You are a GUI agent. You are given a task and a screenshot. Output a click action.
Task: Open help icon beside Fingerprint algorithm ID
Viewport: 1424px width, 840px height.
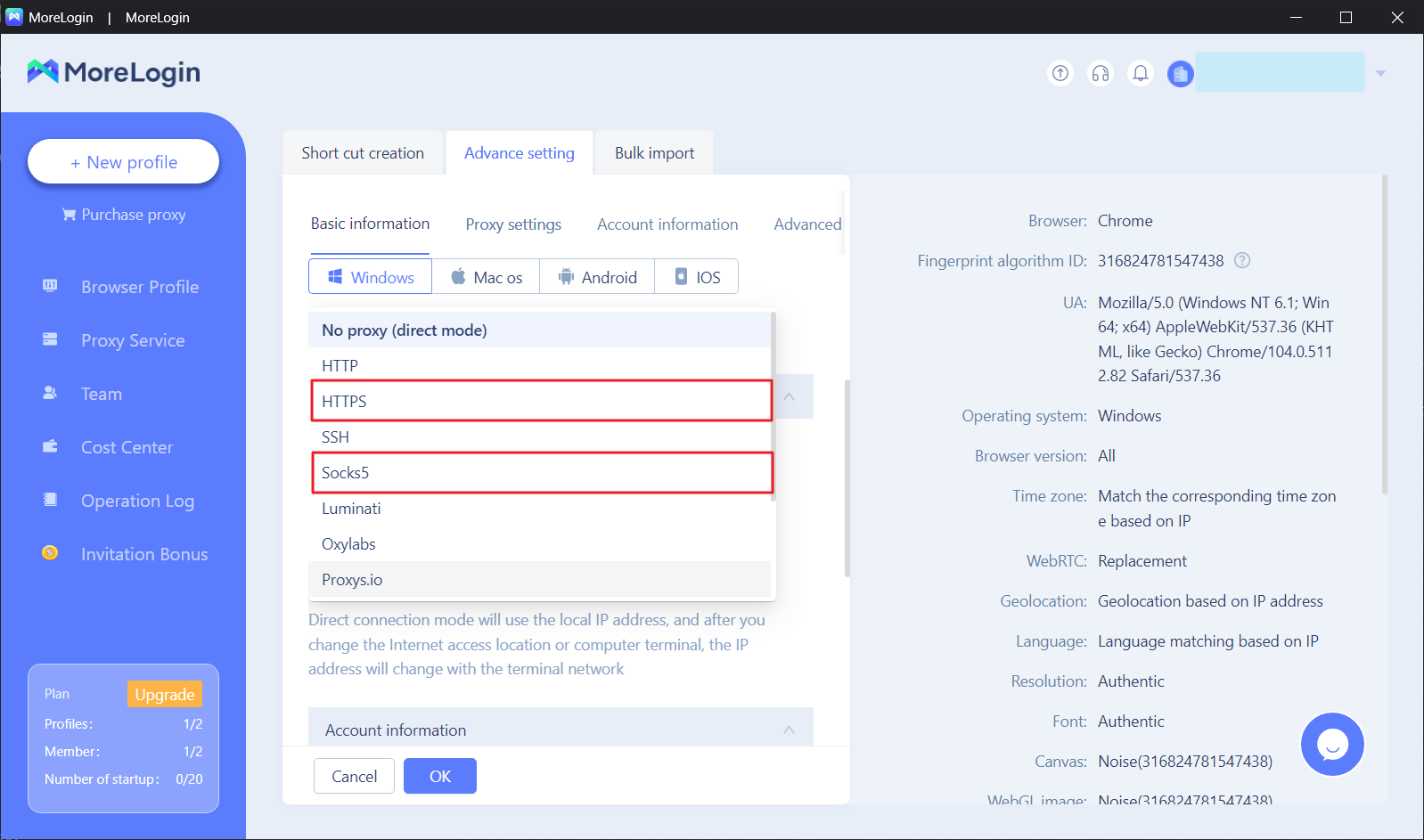coord(1242,260)
